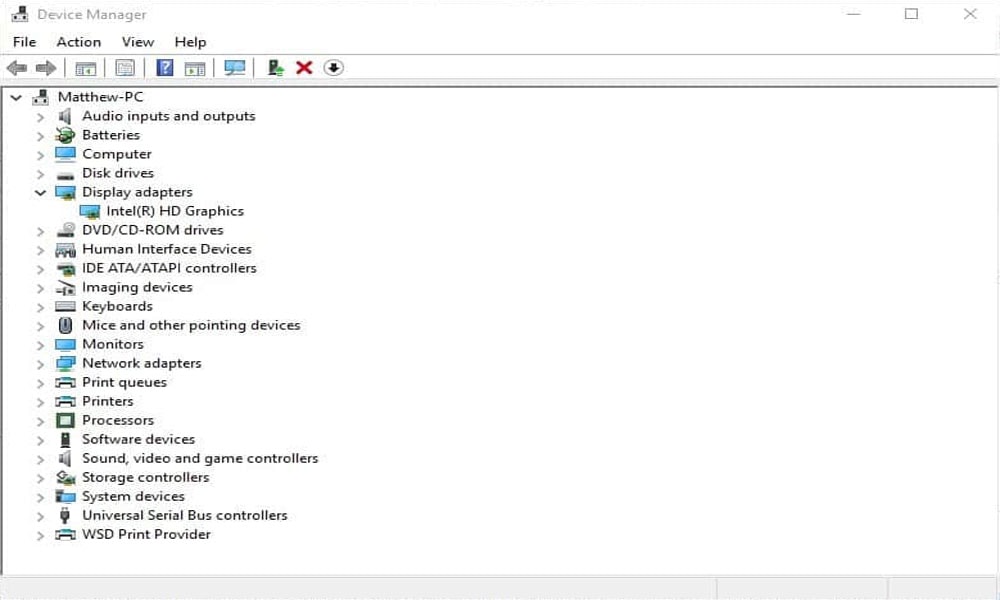The image size is (1000, 600).
Task: Expand the System devices category
Action: (x=40, y=497)
